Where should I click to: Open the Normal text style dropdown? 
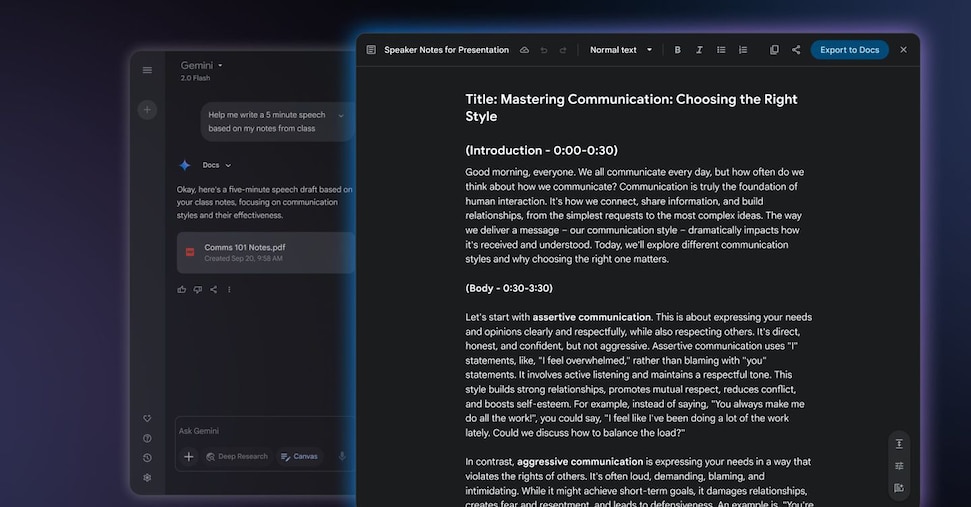621,50
